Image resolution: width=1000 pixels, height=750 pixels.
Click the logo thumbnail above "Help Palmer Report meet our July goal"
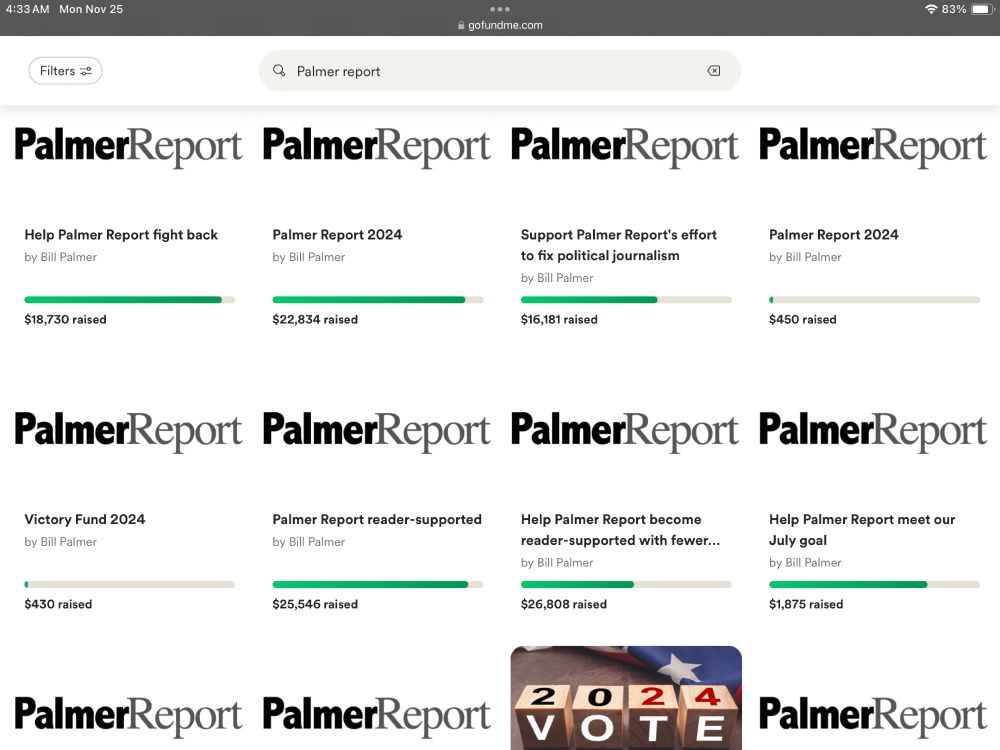point(873,431)
